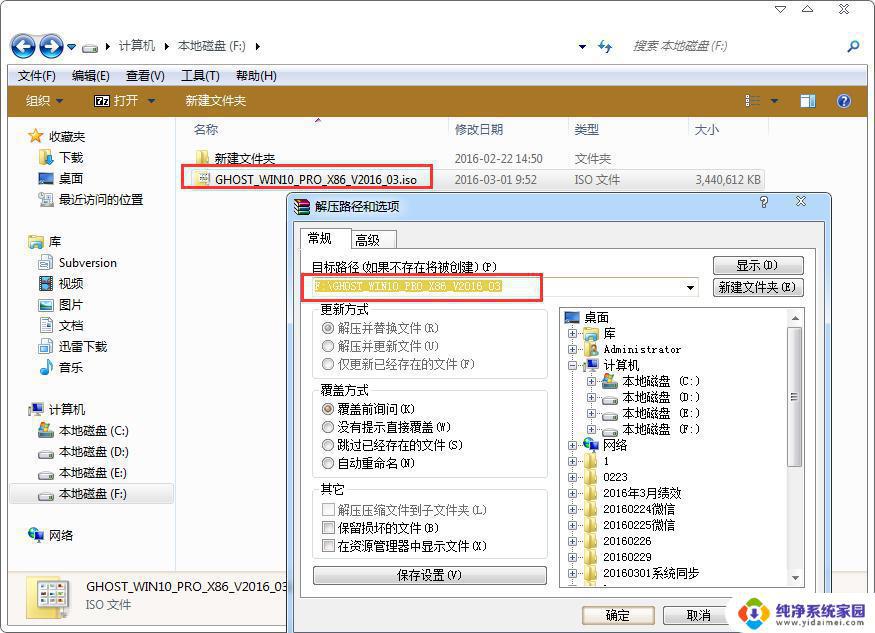Select the 自动重命名 radio option
The height and width of the screenshot is (633, 875).
click(328, 463)
